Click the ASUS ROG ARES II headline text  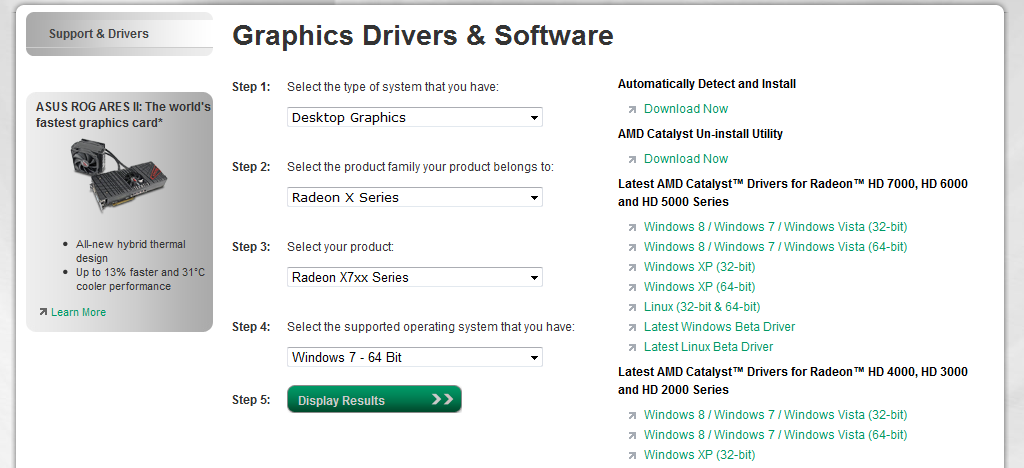point(123,115)
